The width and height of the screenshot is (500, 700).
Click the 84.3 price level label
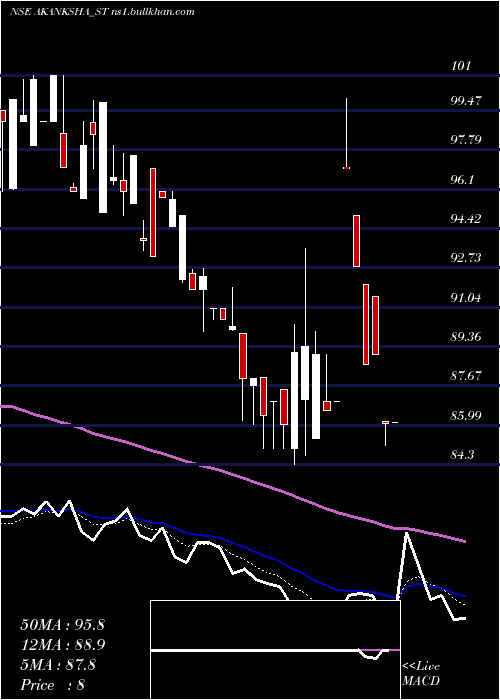point(463,455)
